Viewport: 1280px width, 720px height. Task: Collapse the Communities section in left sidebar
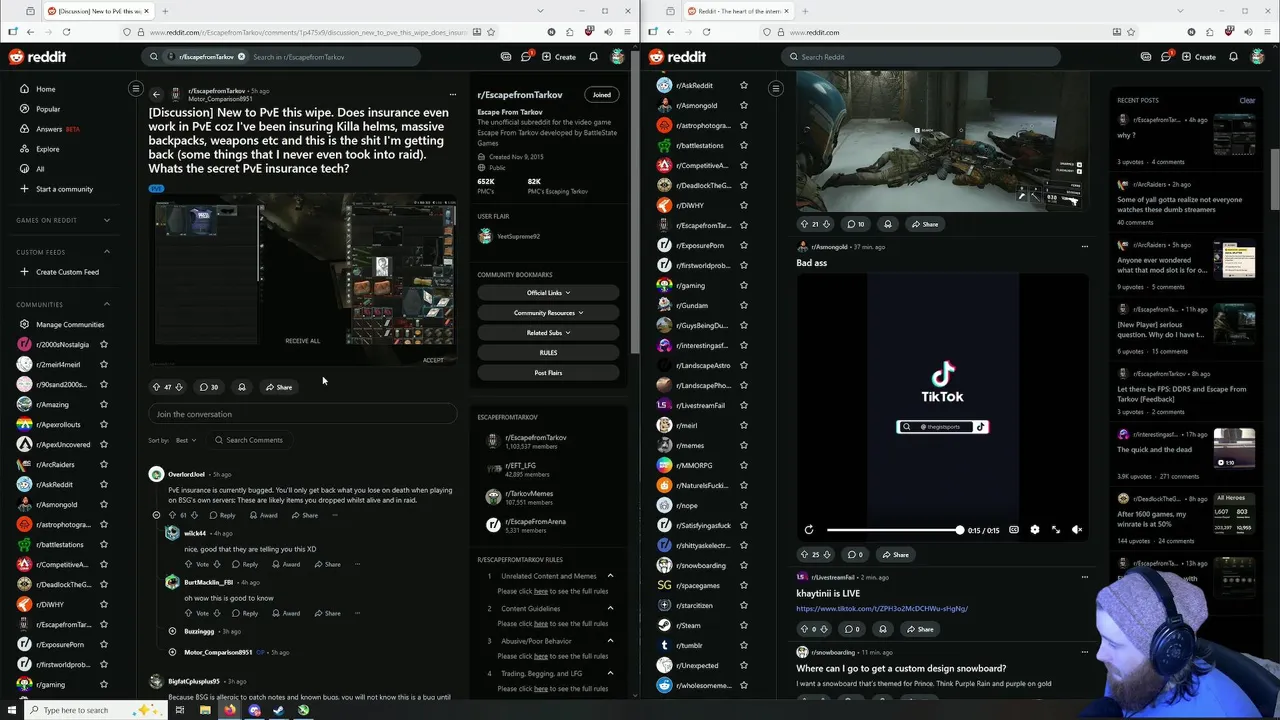coord(107,305)
